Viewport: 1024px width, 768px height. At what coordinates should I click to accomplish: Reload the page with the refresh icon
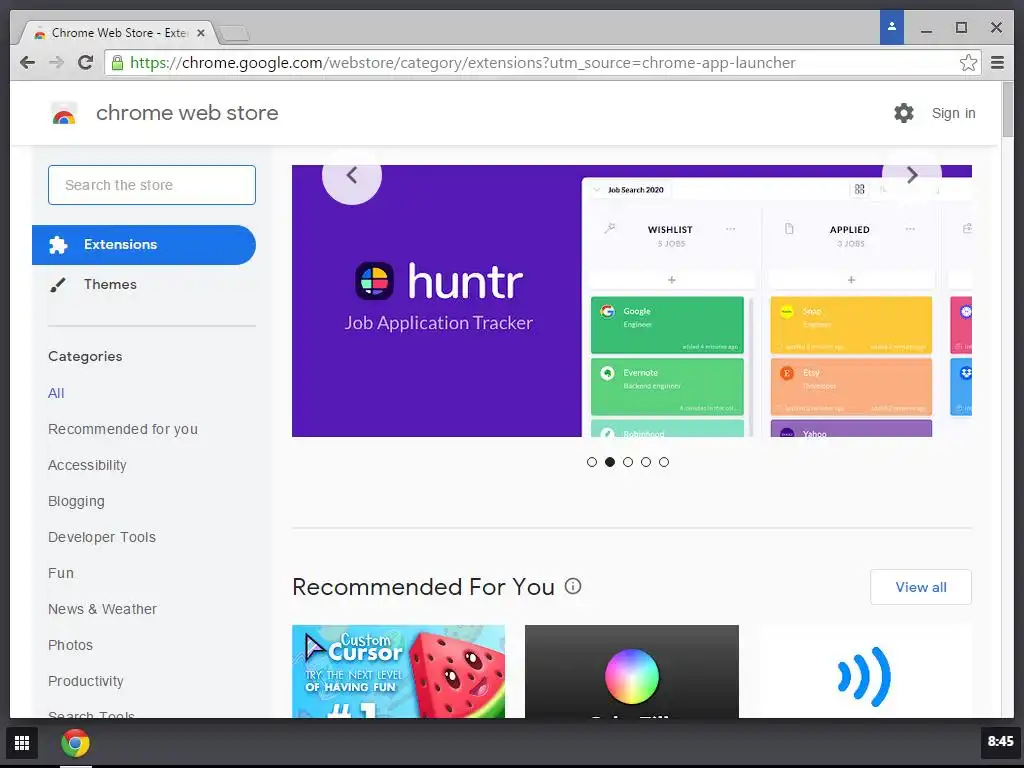pos(86,63)
